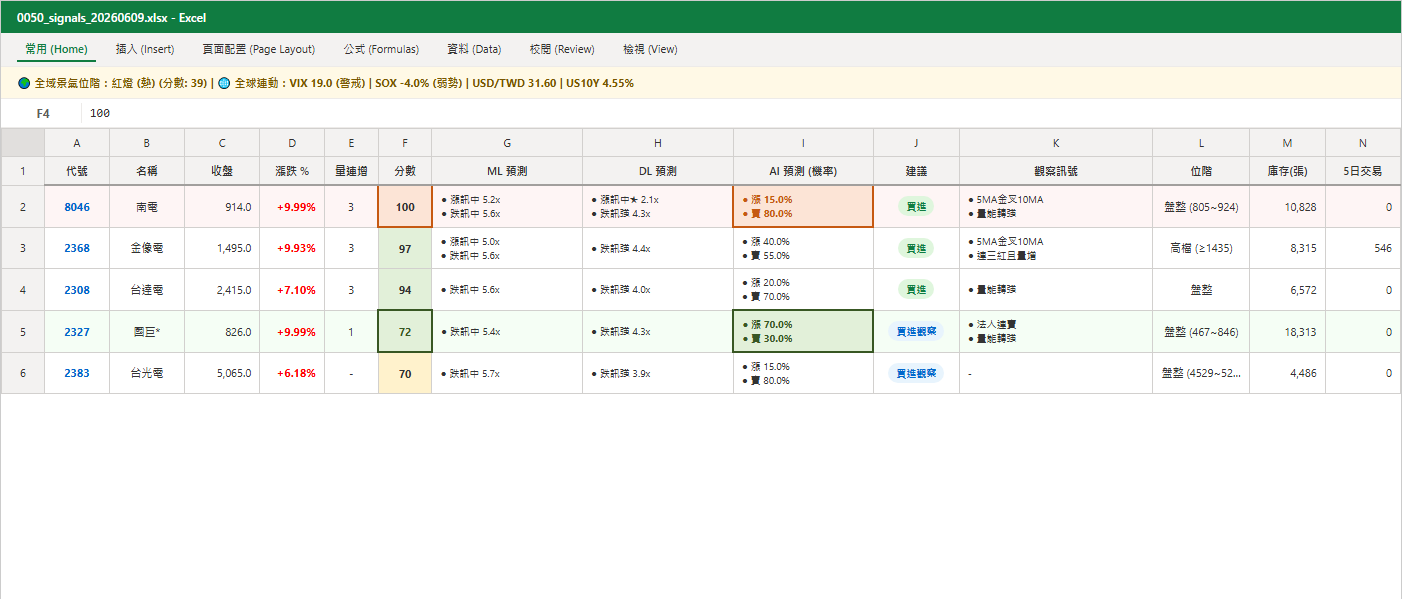Select column A header
The width and height of the screenshot is (1402, 599).
tap(77, 143)
